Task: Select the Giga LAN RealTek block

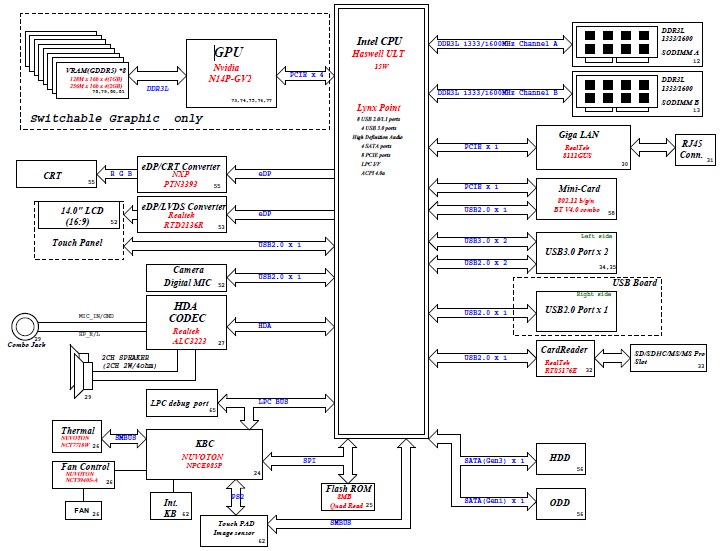Action: tap(583, 147)
